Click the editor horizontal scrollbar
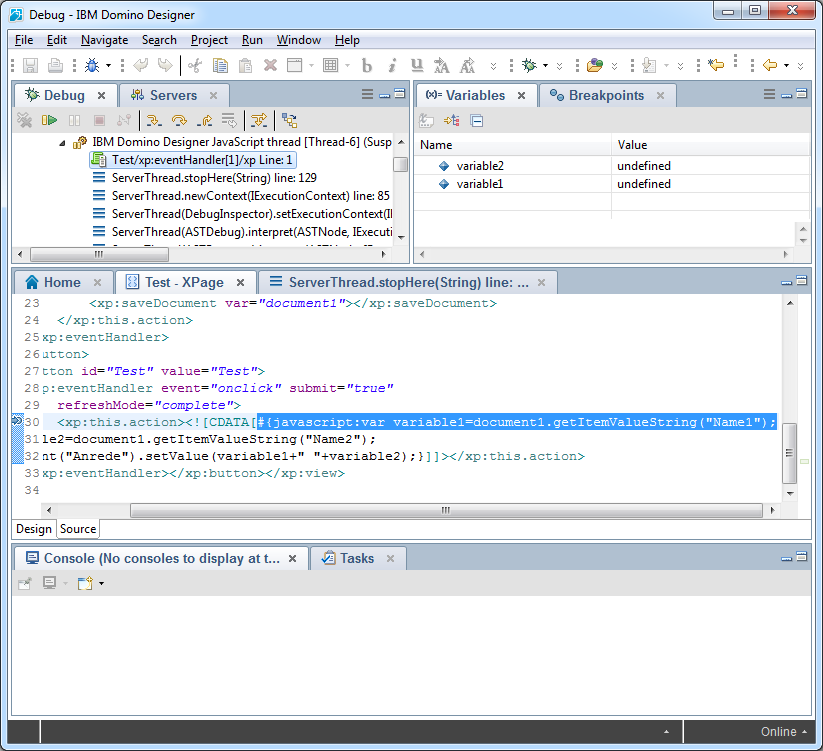Viewport: 823px width, 751px height. (446, 510)
